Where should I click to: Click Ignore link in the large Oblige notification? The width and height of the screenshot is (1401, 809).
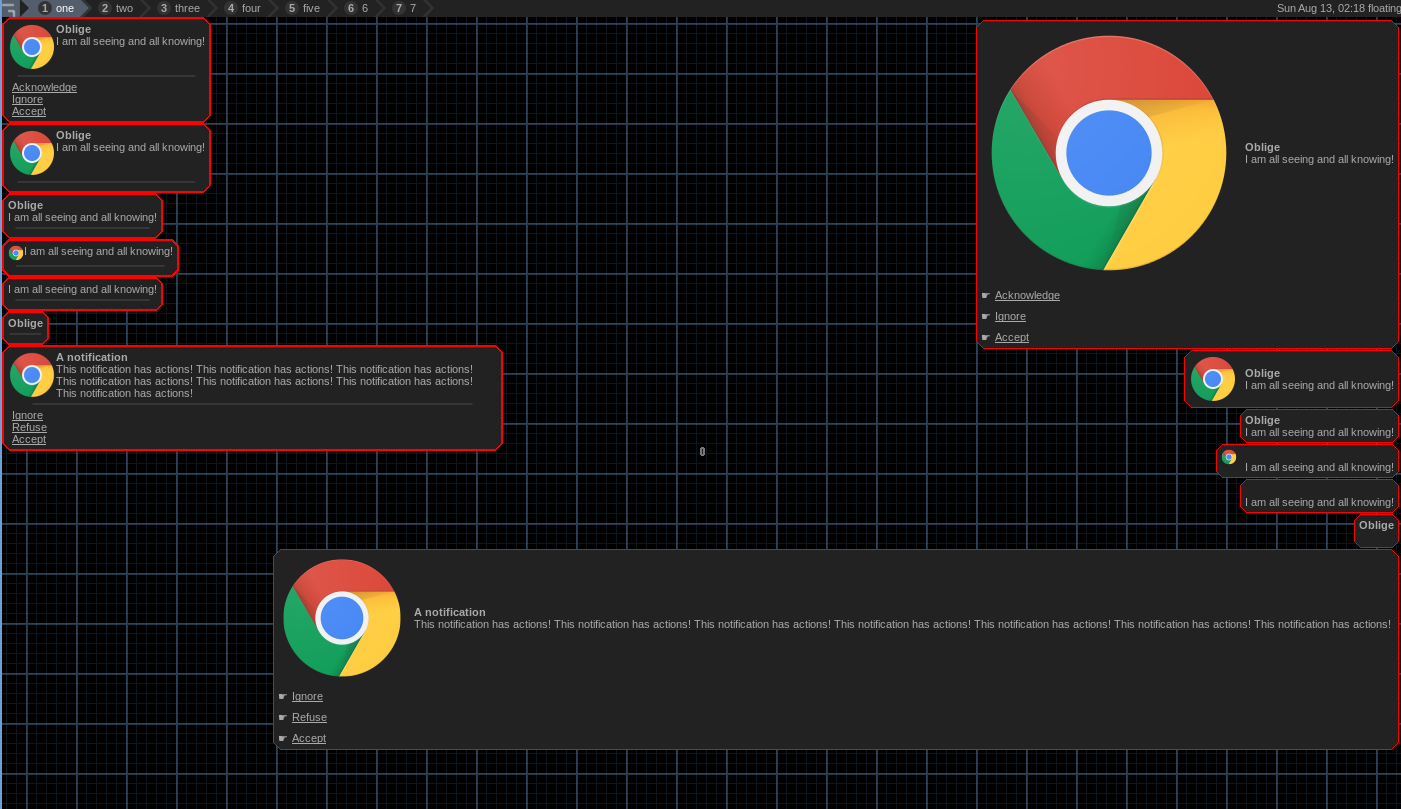(1010, 316)
